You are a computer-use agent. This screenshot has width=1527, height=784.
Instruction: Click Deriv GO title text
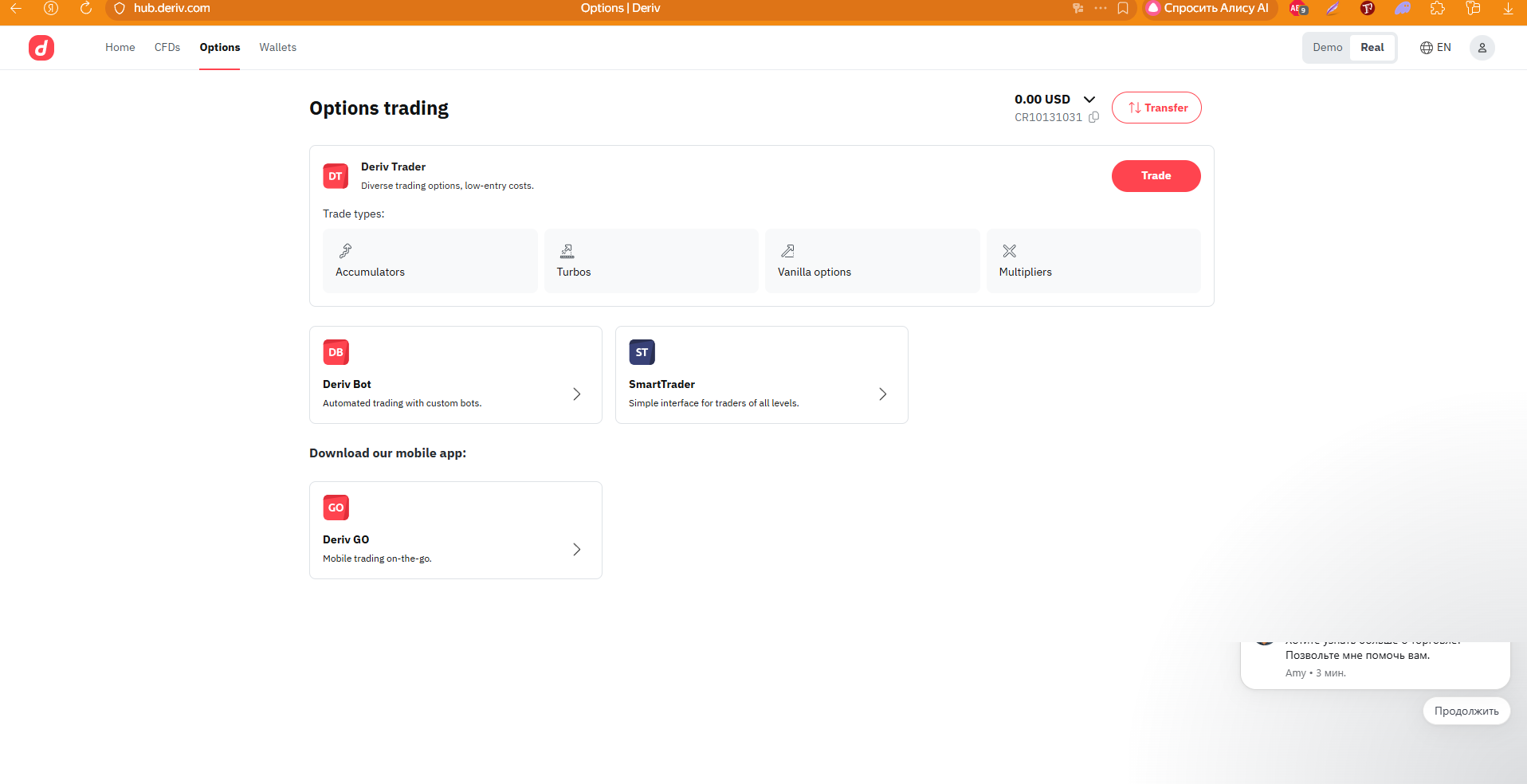point(346,539)
